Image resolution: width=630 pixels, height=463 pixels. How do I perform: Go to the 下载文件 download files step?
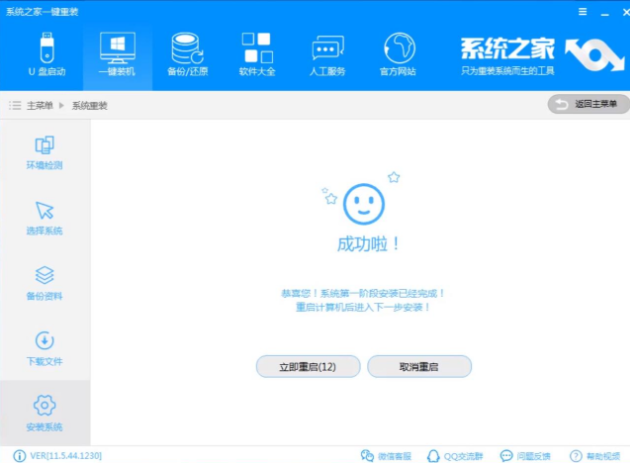[x=44, y=348]
